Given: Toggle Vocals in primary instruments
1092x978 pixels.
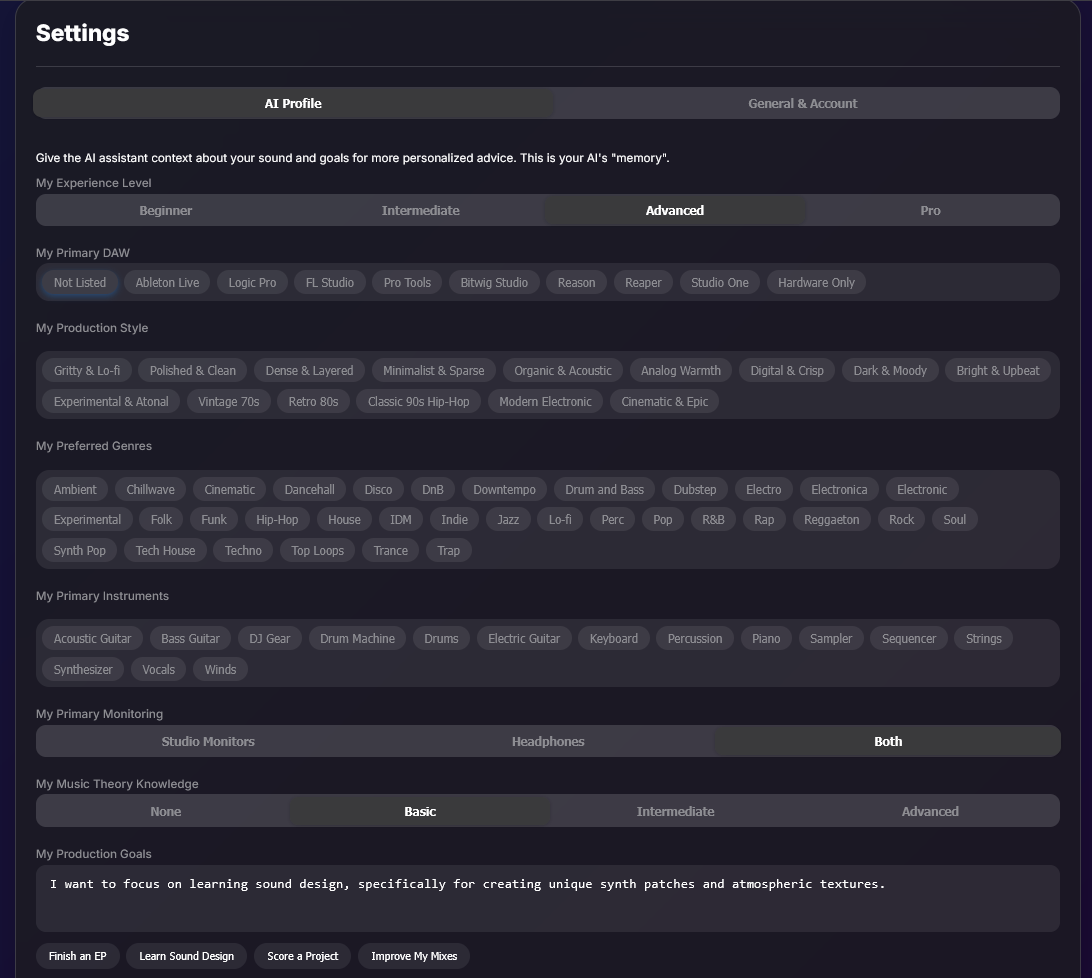Looking at the screenshot, I should (158, 669).
